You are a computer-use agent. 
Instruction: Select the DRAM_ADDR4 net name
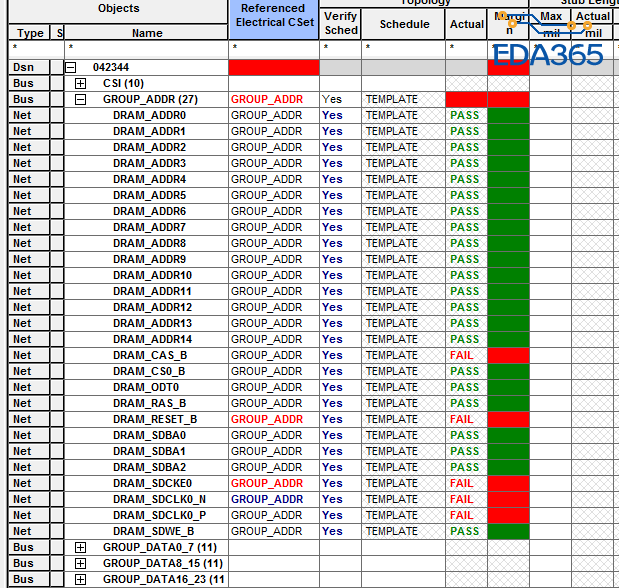pyautogui.click(x=149, y=179)
